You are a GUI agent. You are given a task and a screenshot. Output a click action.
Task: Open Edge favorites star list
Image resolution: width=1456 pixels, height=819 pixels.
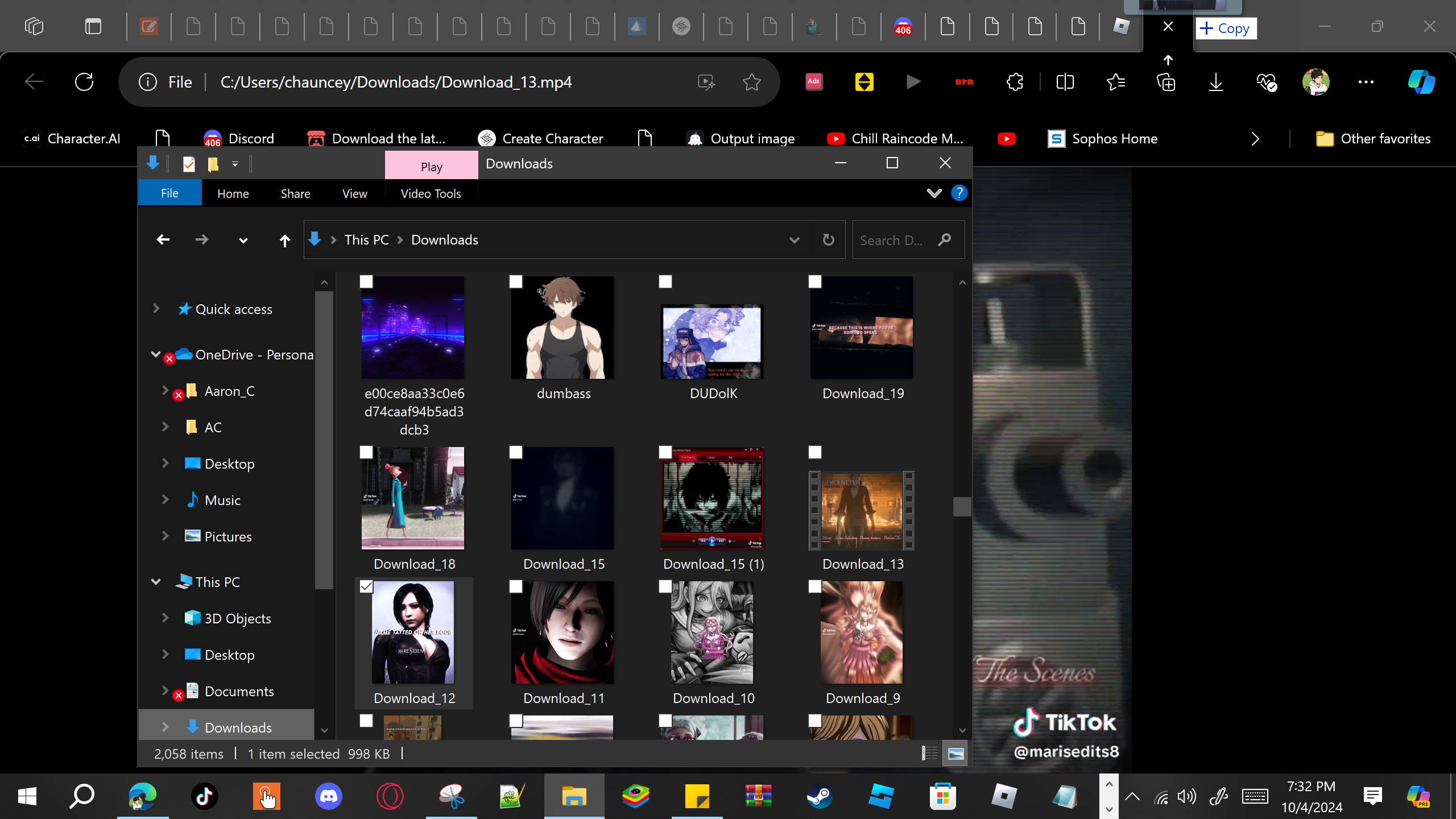[x=1115, y=82]
